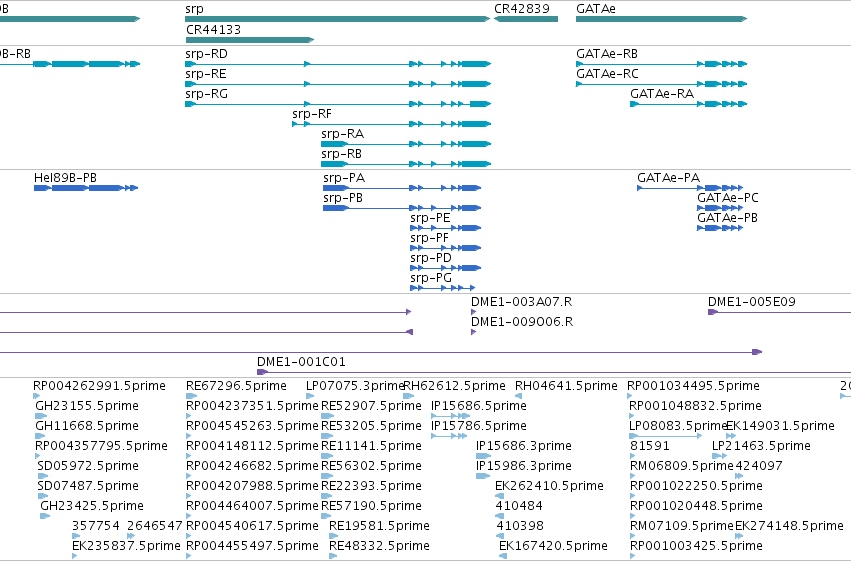Select transcript srp-RA
The image size is (851, 561).
tap(406, 144)
